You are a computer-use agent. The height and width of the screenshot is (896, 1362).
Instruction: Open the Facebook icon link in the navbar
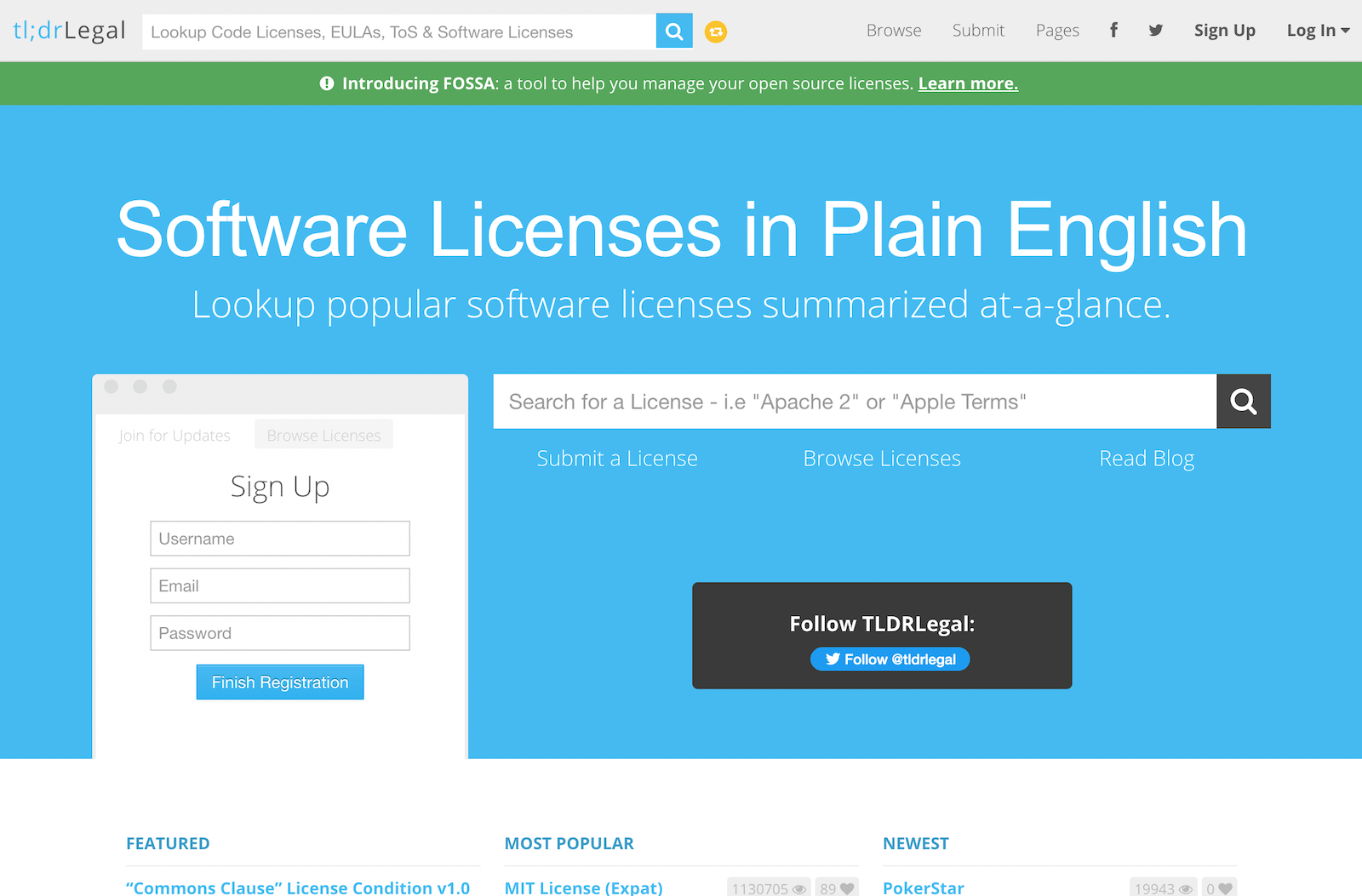click(x=1113, y=31)
